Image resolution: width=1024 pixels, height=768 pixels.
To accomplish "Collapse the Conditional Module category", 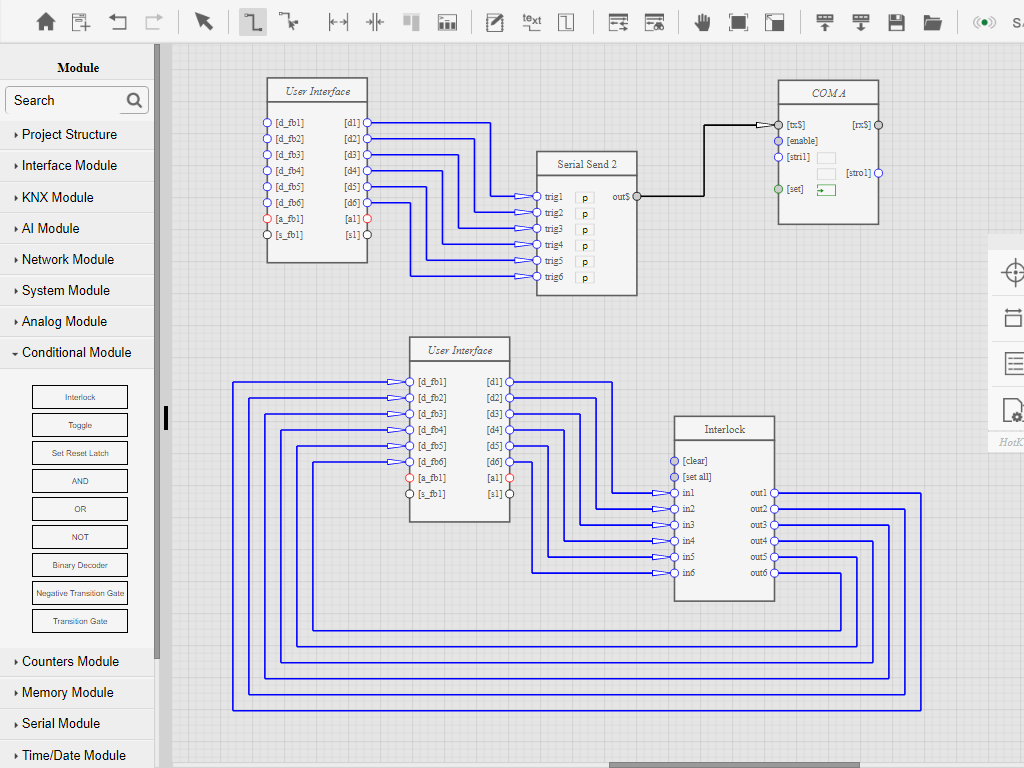I will pyautogui.click(x=76, y=352).
